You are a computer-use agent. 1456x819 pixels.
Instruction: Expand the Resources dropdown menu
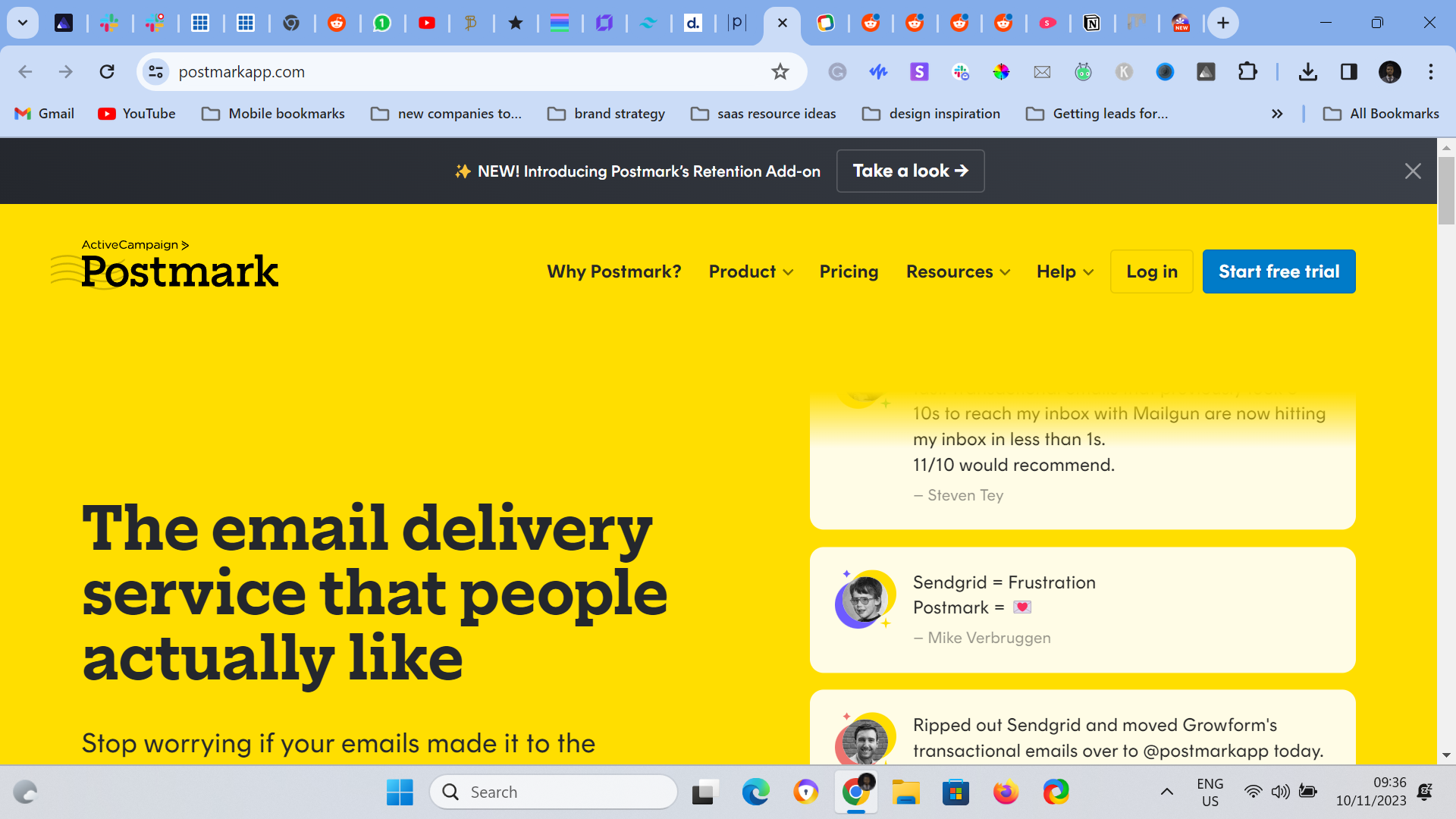[958, 271]
